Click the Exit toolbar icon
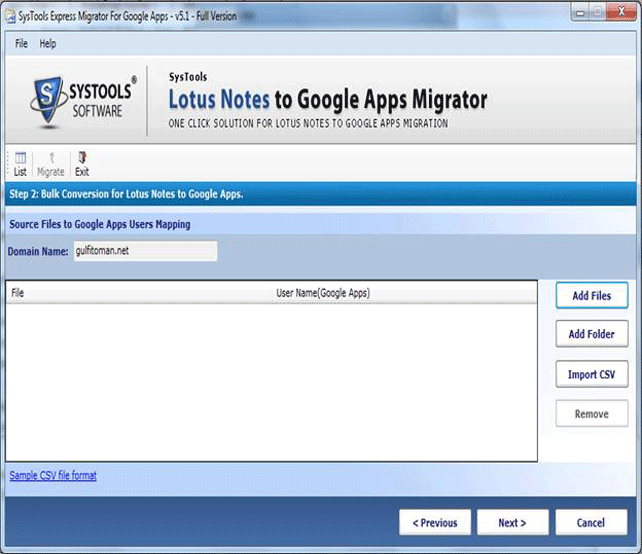Viewport: 642px width, 554px height. [x=82, y=164]
